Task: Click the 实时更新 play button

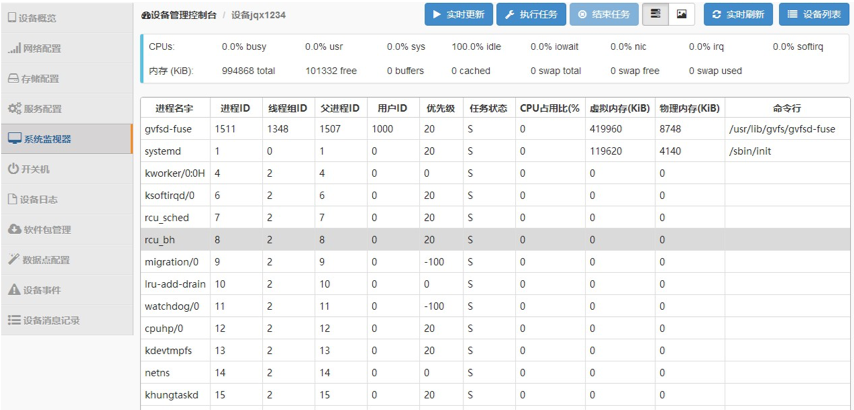Action: [459, 15]
